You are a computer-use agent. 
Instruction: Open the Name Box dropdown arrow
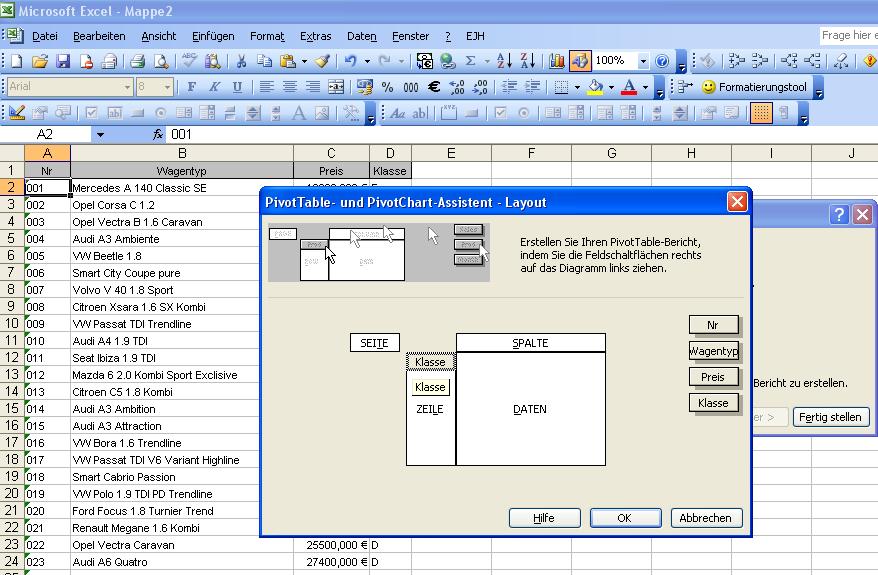click(100, 134)
